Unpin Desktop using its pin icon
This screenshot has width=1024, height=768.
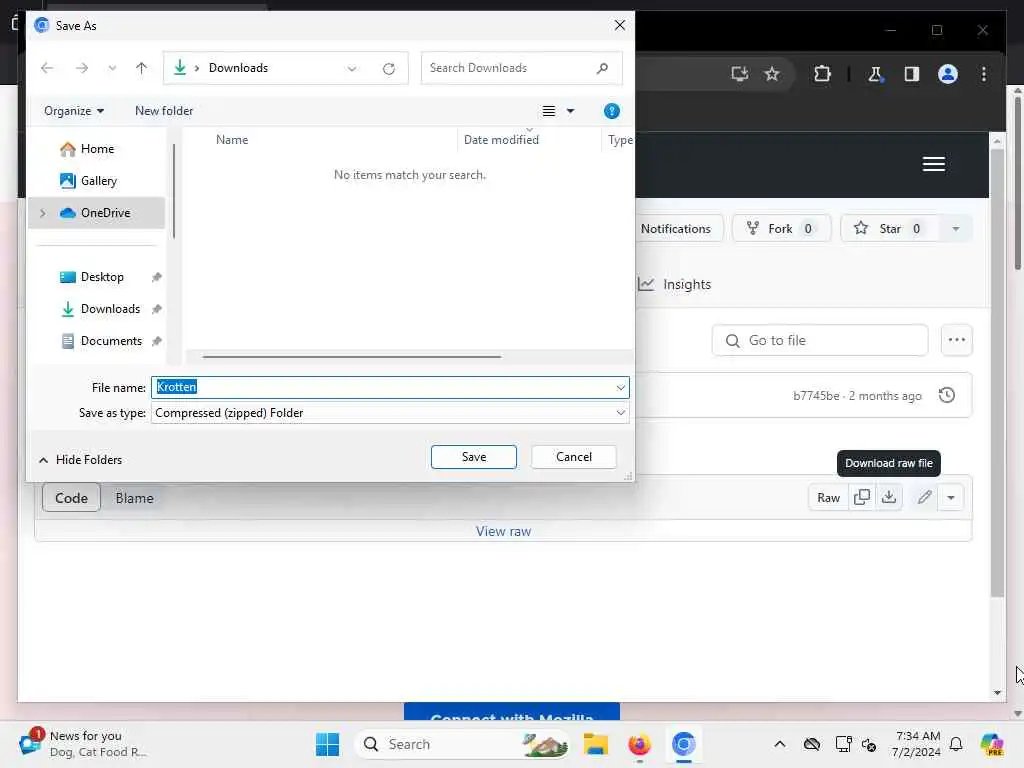[157, 277]
